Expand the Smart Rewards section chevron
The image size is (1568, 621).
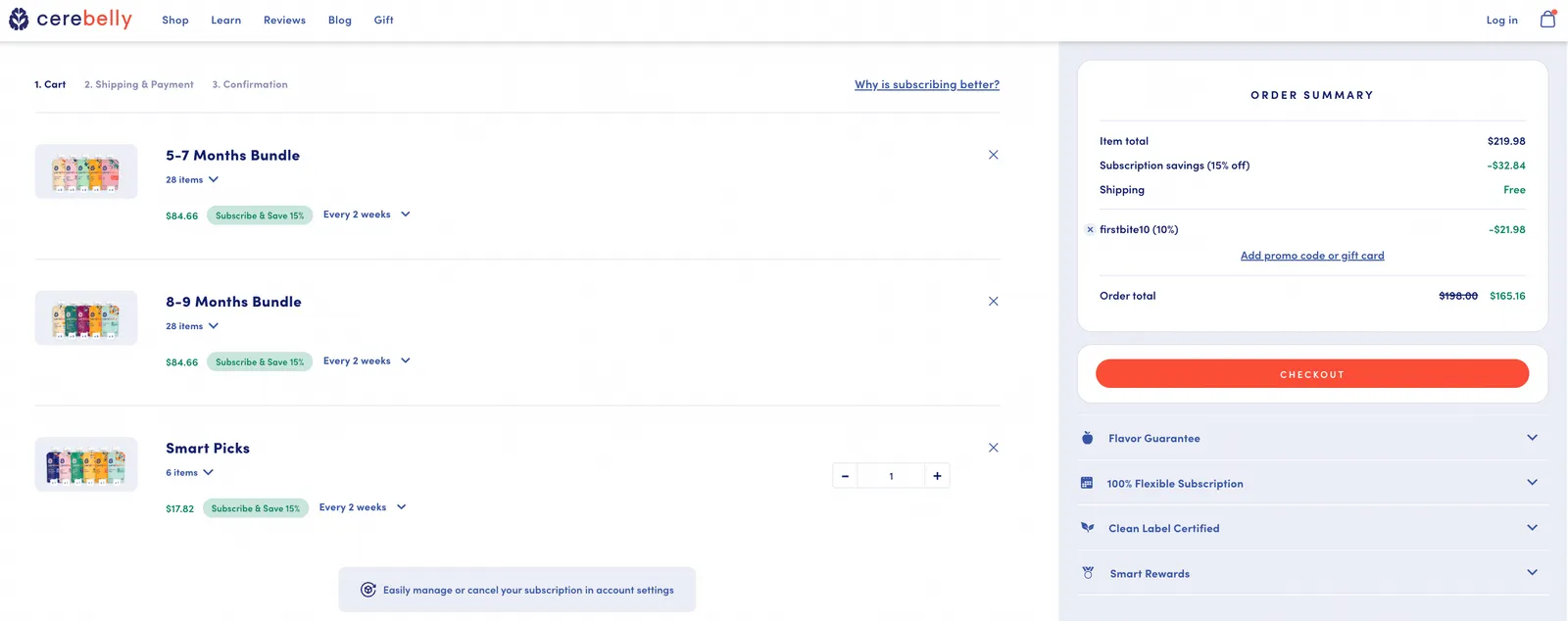(x=1532, y=573)
